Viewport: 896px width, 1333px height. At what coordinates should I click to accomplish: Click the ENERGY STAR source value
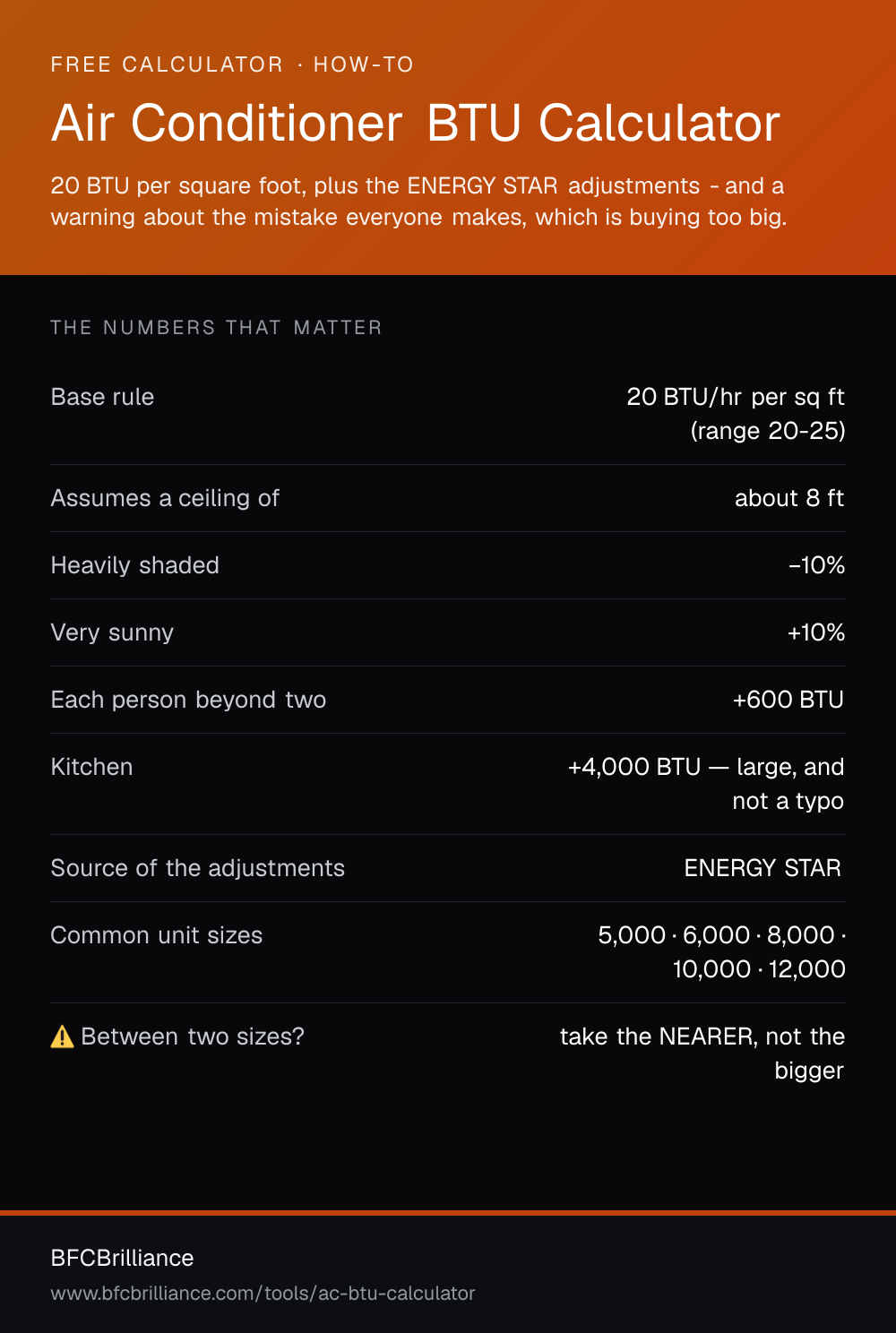click(762, 868)
